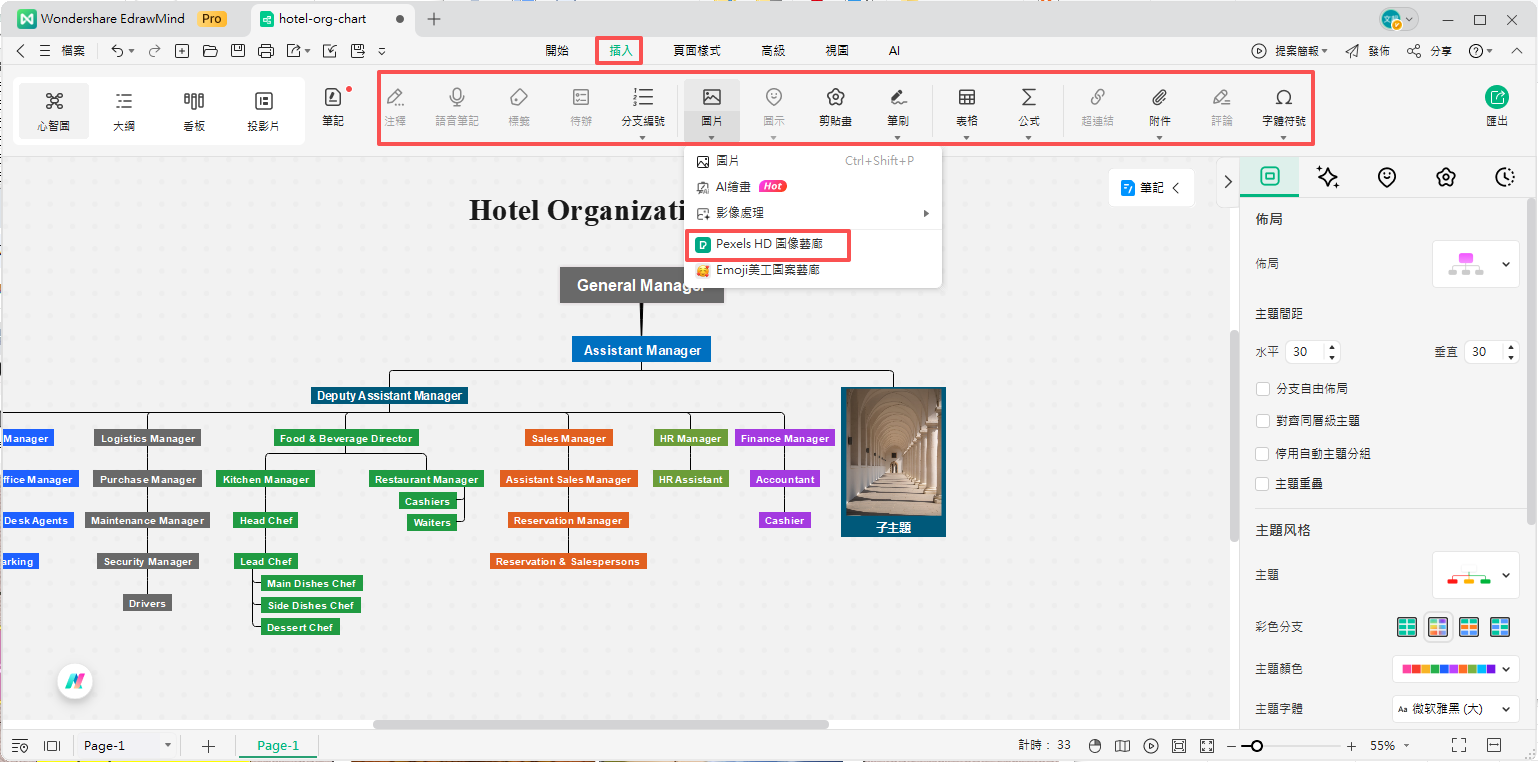Open the 表格 table tool
The height and width of the screenshot is (762, 1538).
point(966,98)
